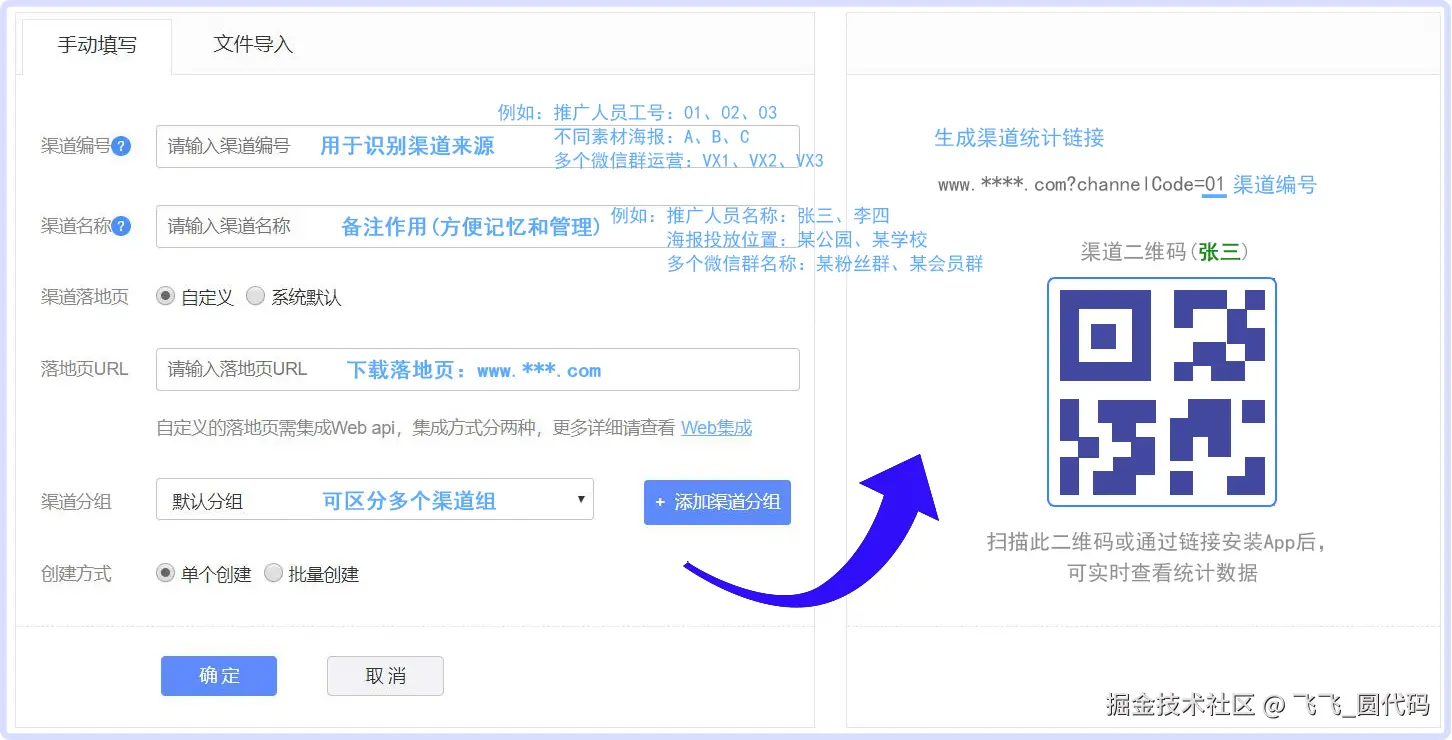Click the 渠道二维码 QR code image
The width and height of the screenshot is (1452, 740).
[x=1162, y=392]
